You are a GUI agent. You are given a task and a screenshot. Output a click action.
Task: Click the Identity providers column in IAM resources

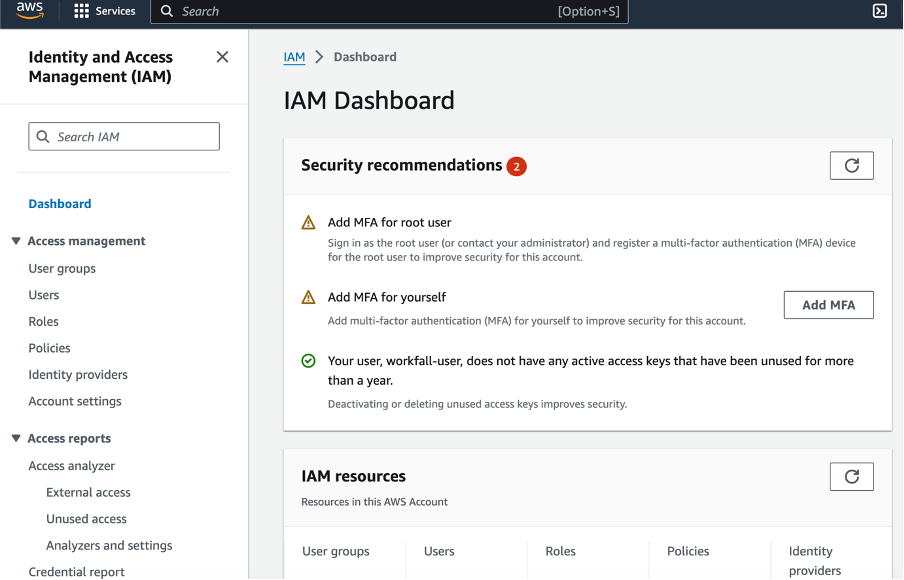tap(815, 561)
